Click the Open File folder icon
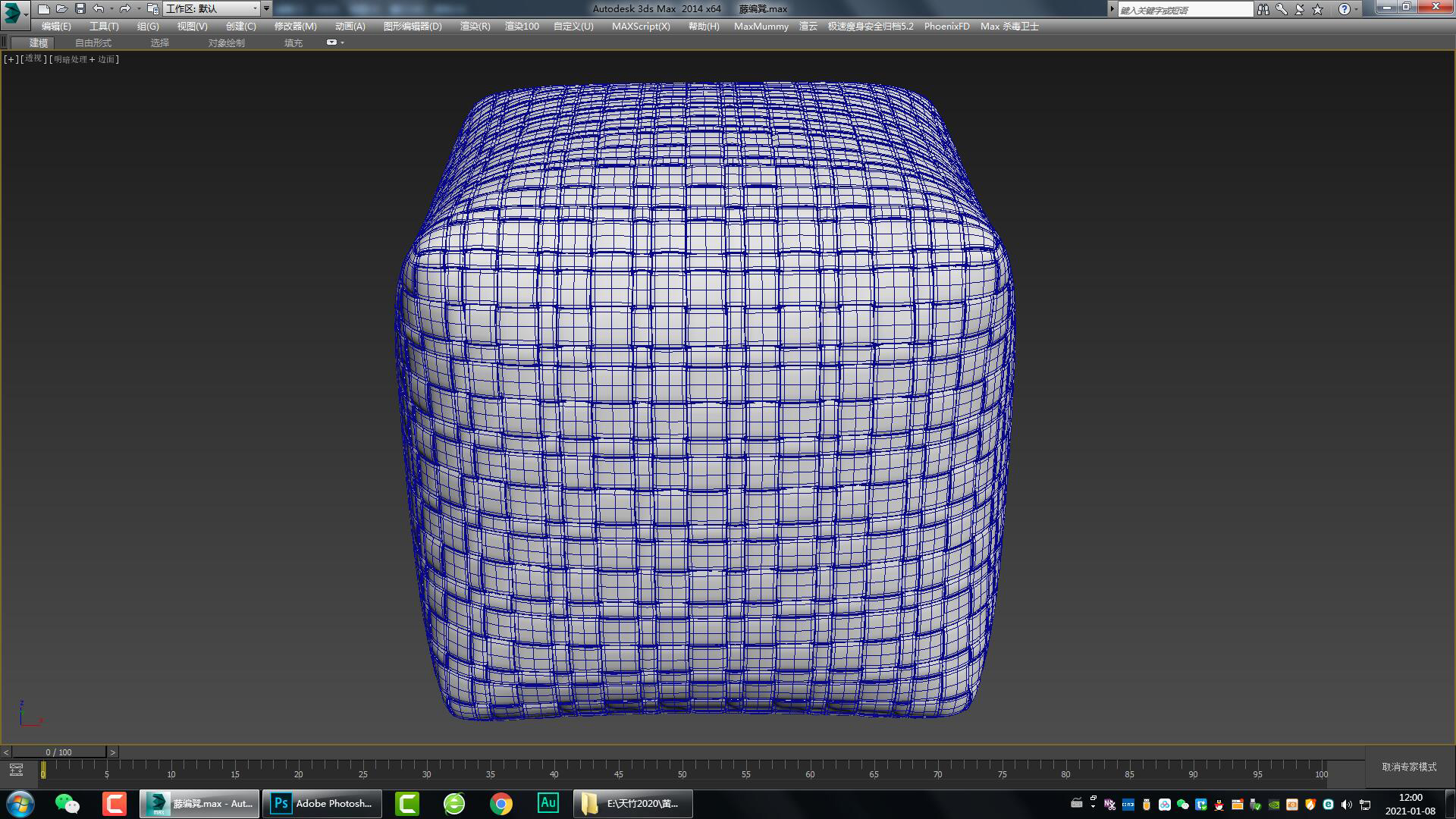The width and height of the screenshot is (1456, 819). click(x=62, y=9)
